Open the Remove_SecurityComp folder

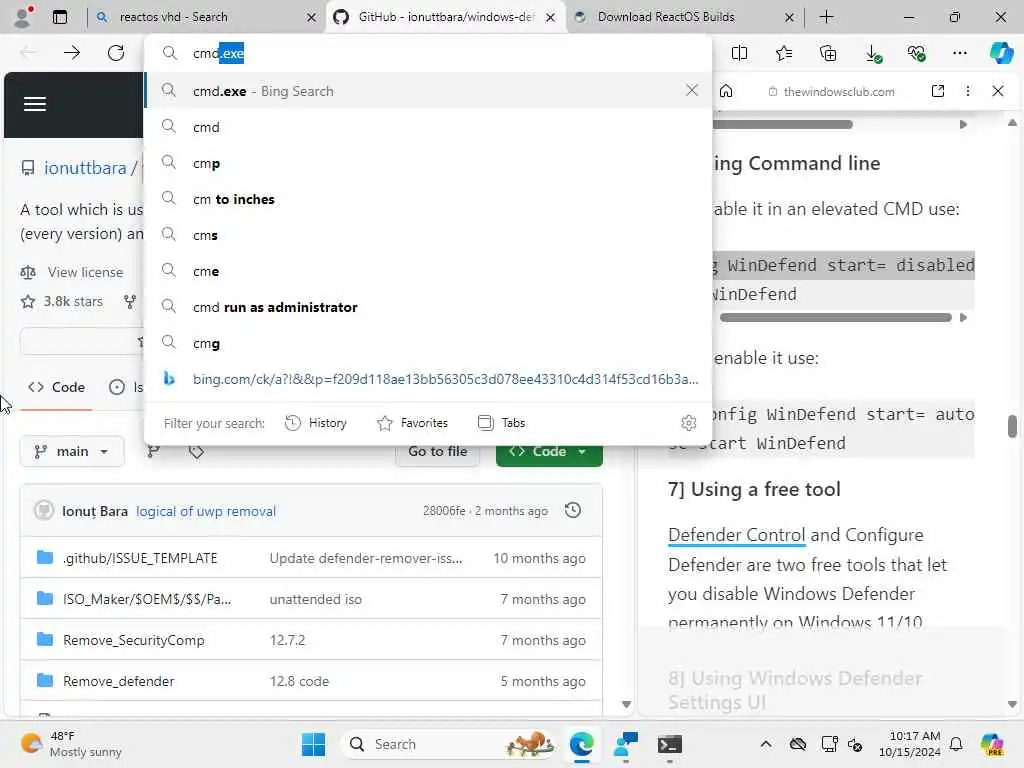pyautogui.click(x=133, y=640)
